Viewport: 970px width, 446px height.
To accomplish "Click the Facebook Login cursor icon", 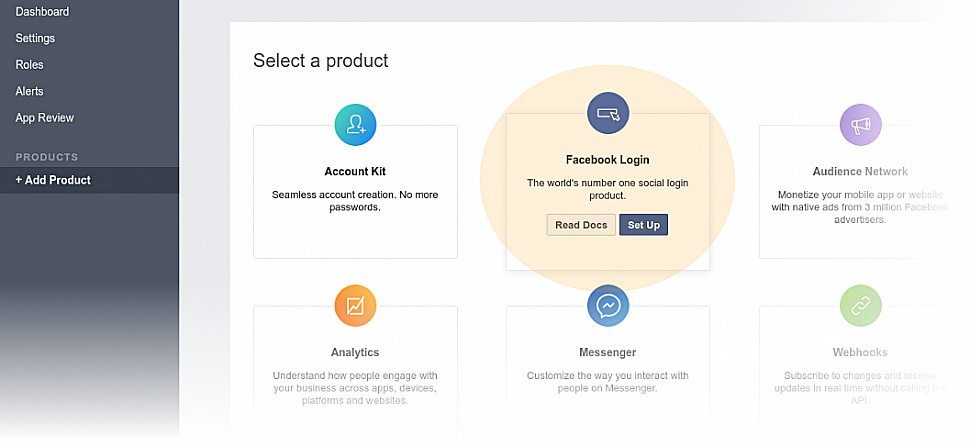I will [x=608, y=113].
